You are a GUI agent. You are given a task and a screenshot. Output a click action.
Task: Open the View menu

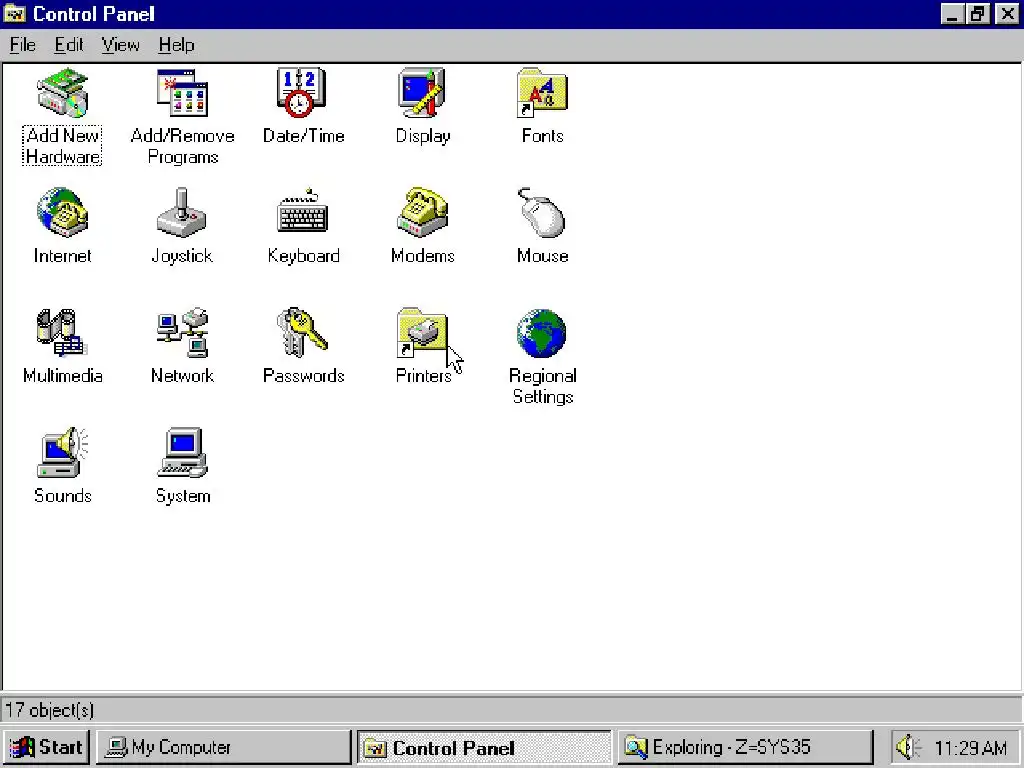pyautogui.click(x=120, y=45)
